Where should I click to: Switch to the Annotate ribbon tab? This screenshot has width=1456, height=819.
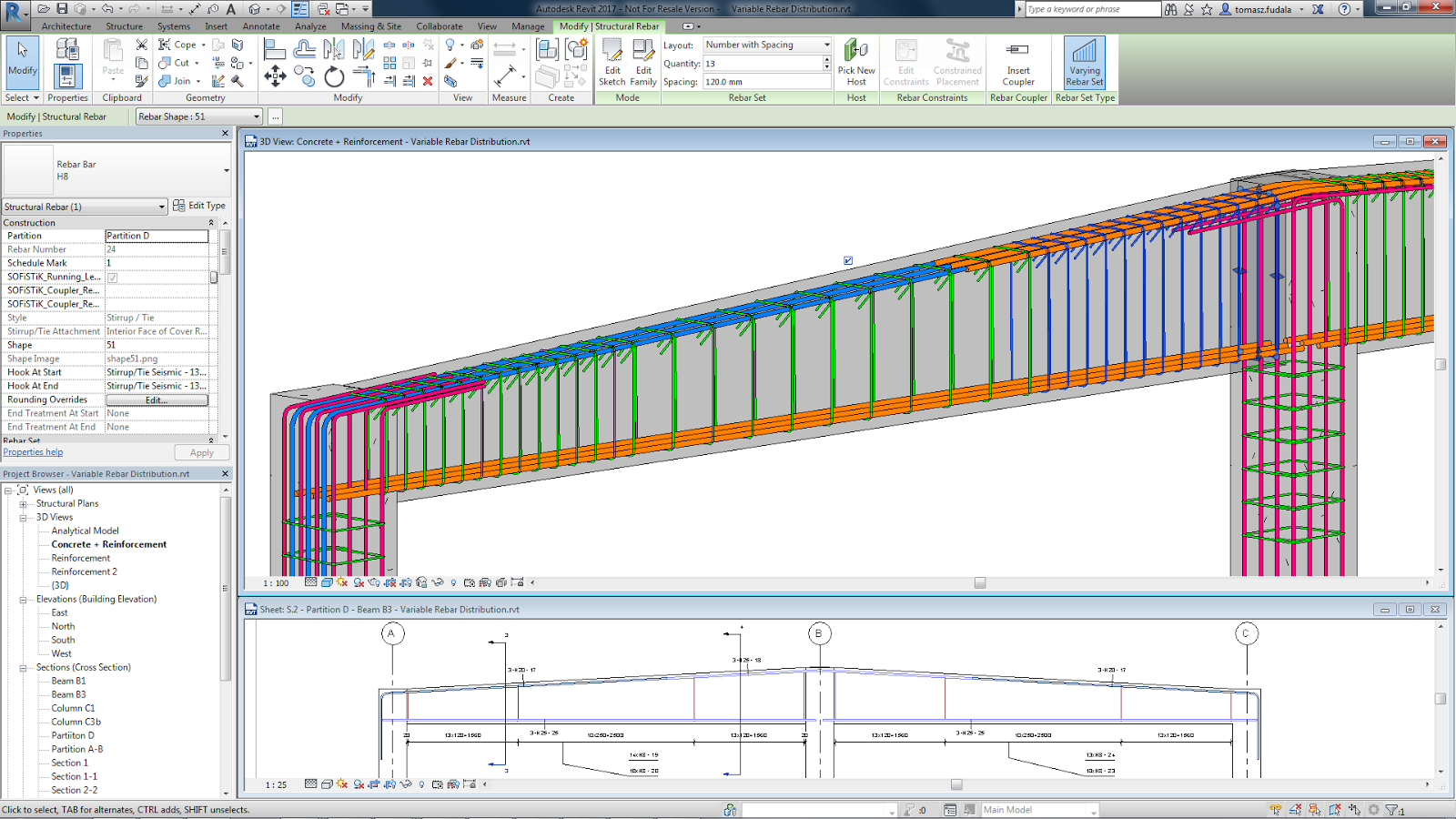tap(261, 26)
